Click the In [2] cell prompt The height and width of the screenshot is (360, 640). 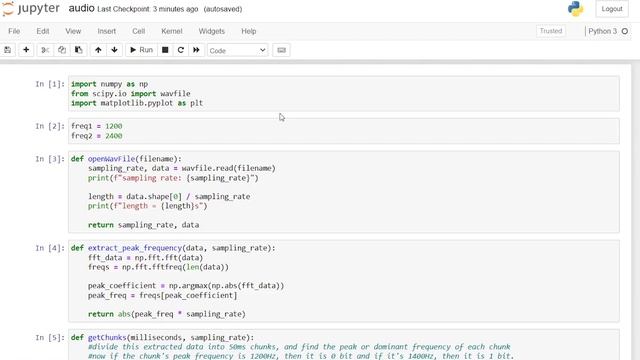click(x=50, y=126)
